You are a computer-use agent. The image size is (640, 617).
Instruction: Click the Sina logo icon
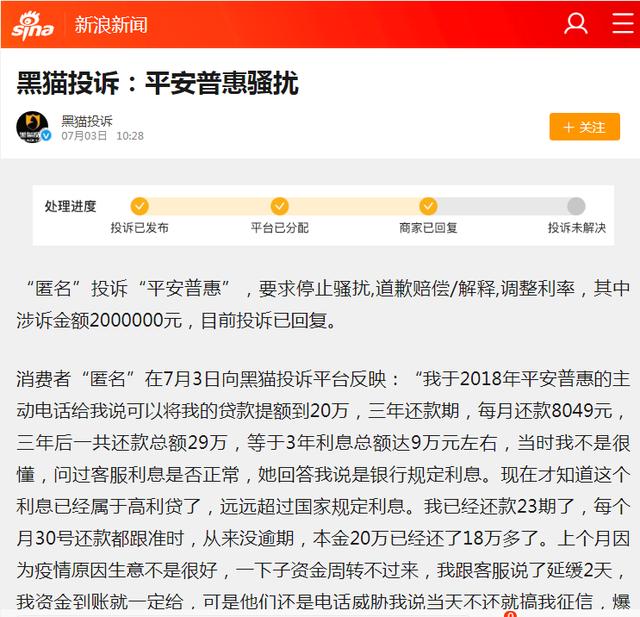33,25
